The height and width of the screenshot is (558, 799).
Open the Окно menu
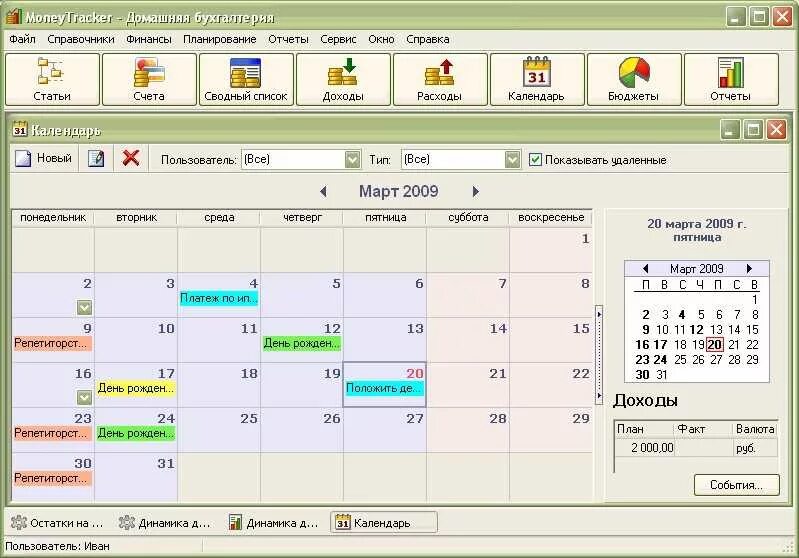381,39
